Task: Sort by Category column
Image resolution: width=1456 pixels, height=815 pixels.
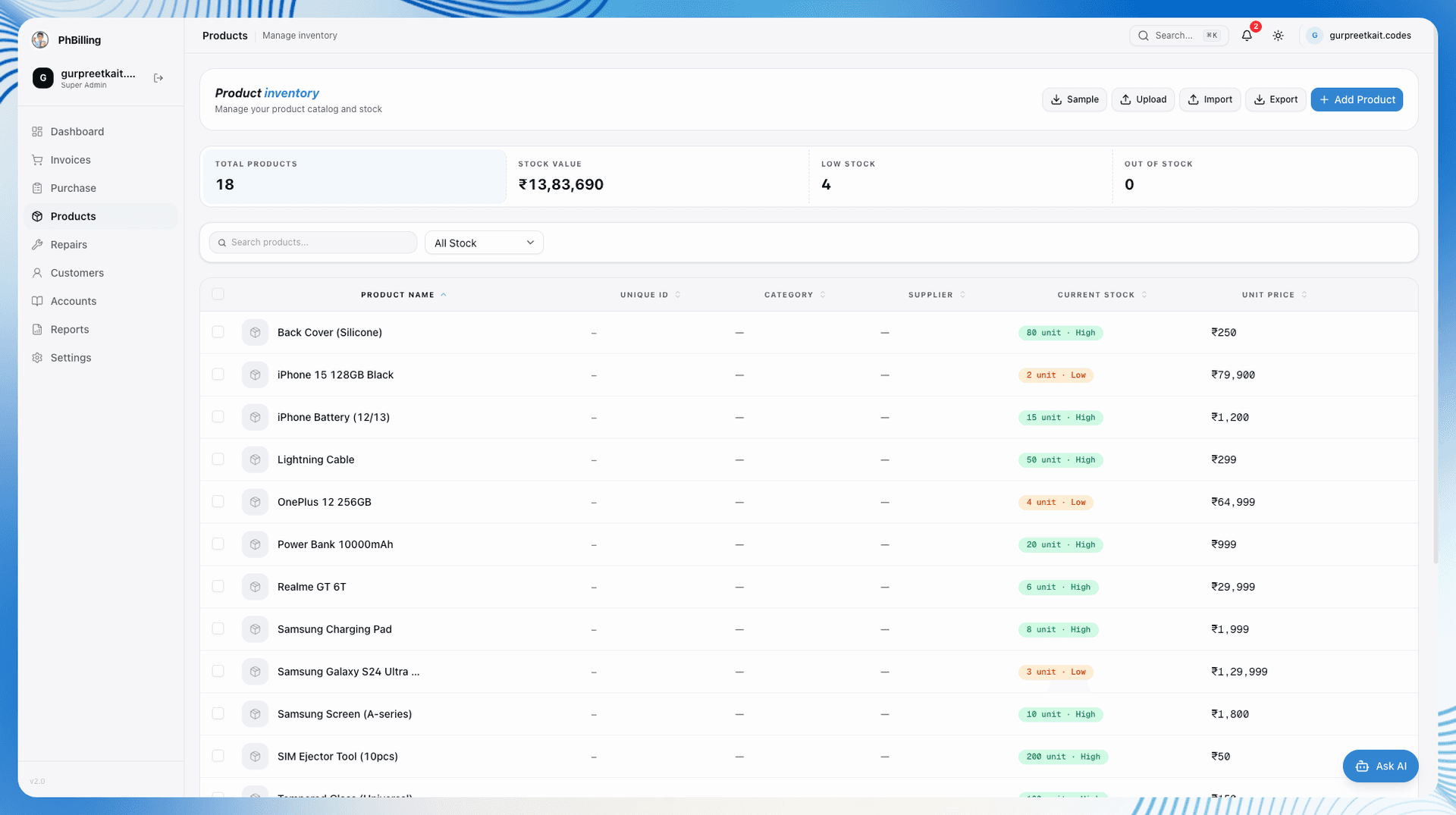Action: (795, 295)
